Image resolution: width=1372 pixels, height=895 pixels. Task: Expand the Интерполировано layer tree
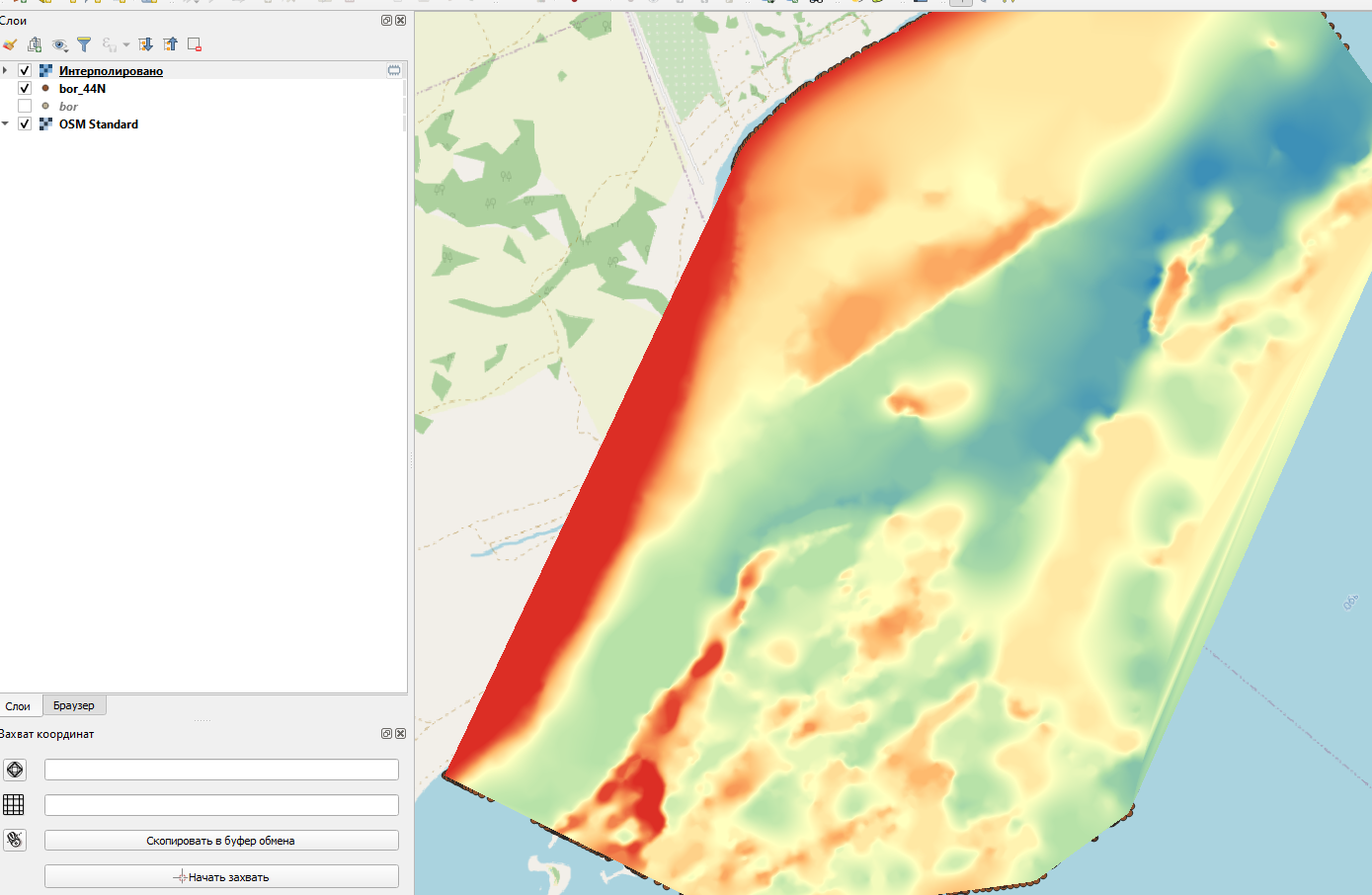click(6, 71)
